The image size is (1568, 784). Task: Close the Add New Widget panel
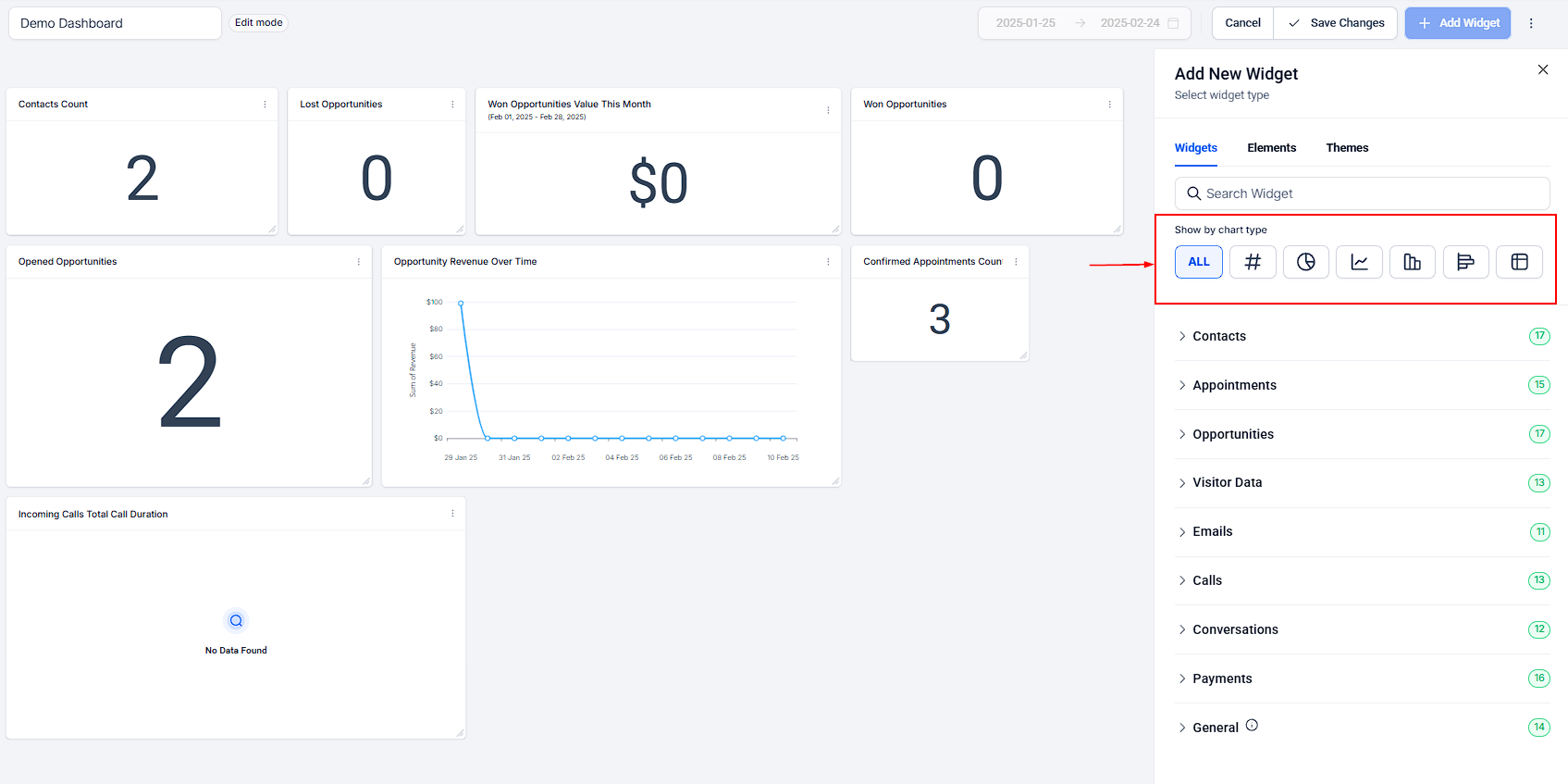coord(1542,69)
